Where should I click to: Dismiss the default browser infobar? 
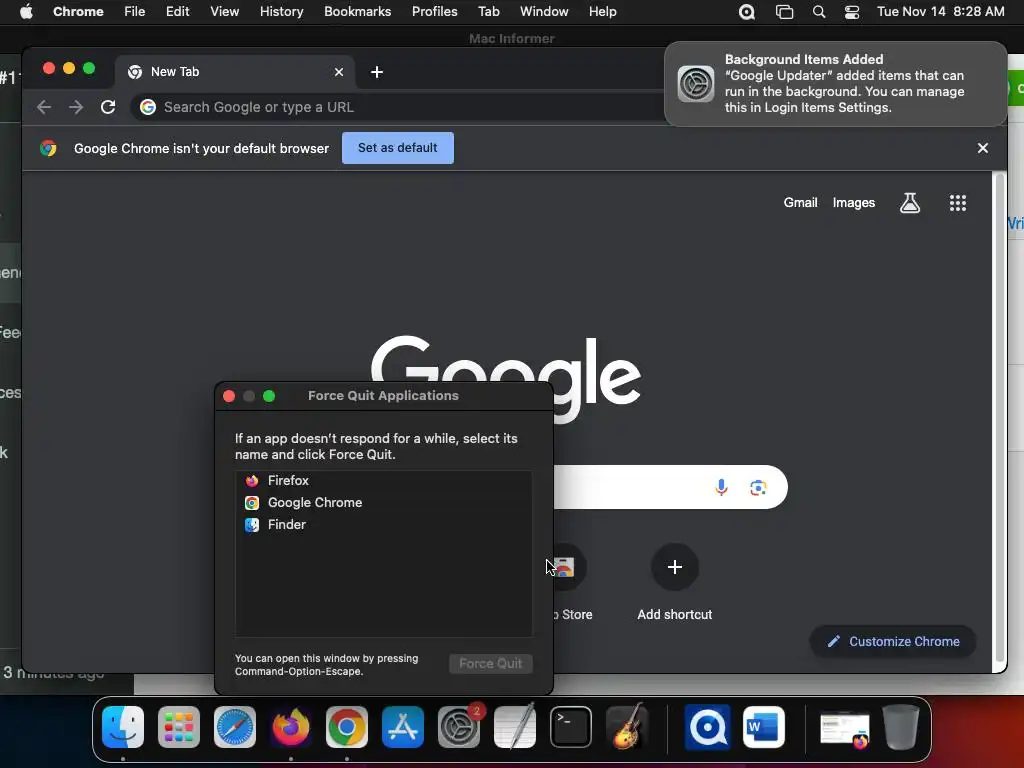(983, 148)
